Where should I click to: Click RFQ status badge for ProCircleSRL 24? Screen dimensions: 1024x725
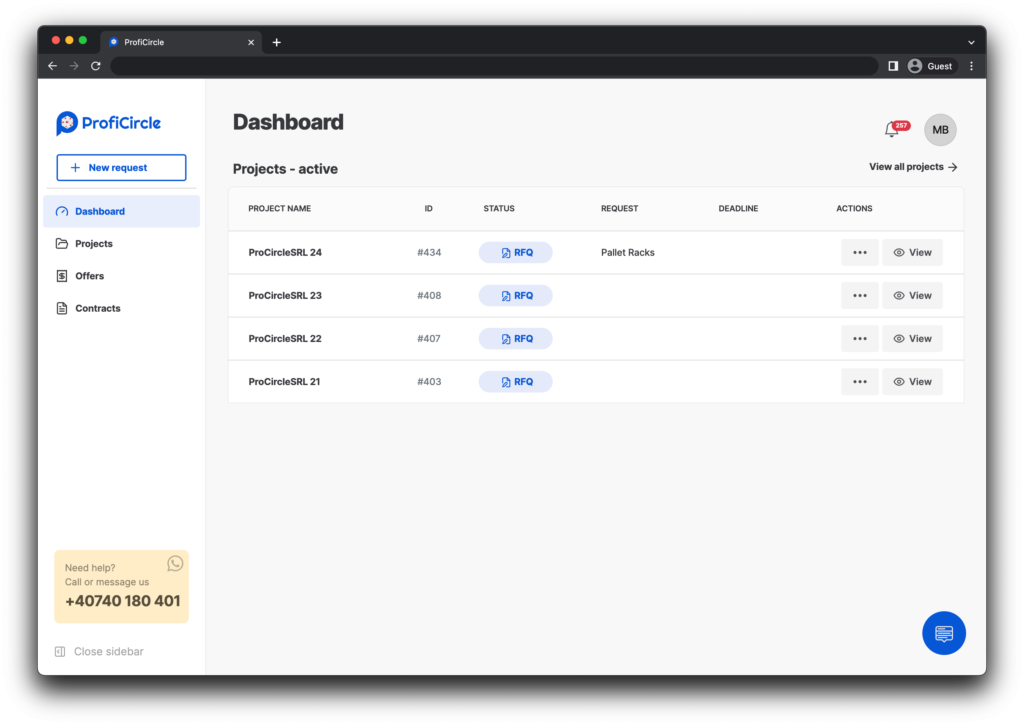515,253
